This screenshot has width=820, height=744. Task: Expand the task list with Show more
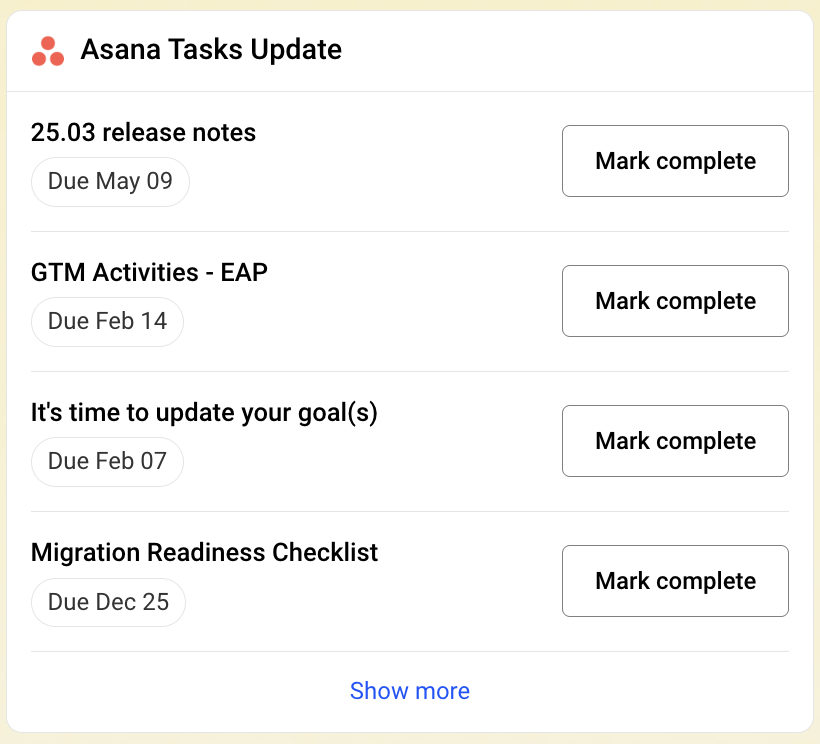[x=410, y=691]
